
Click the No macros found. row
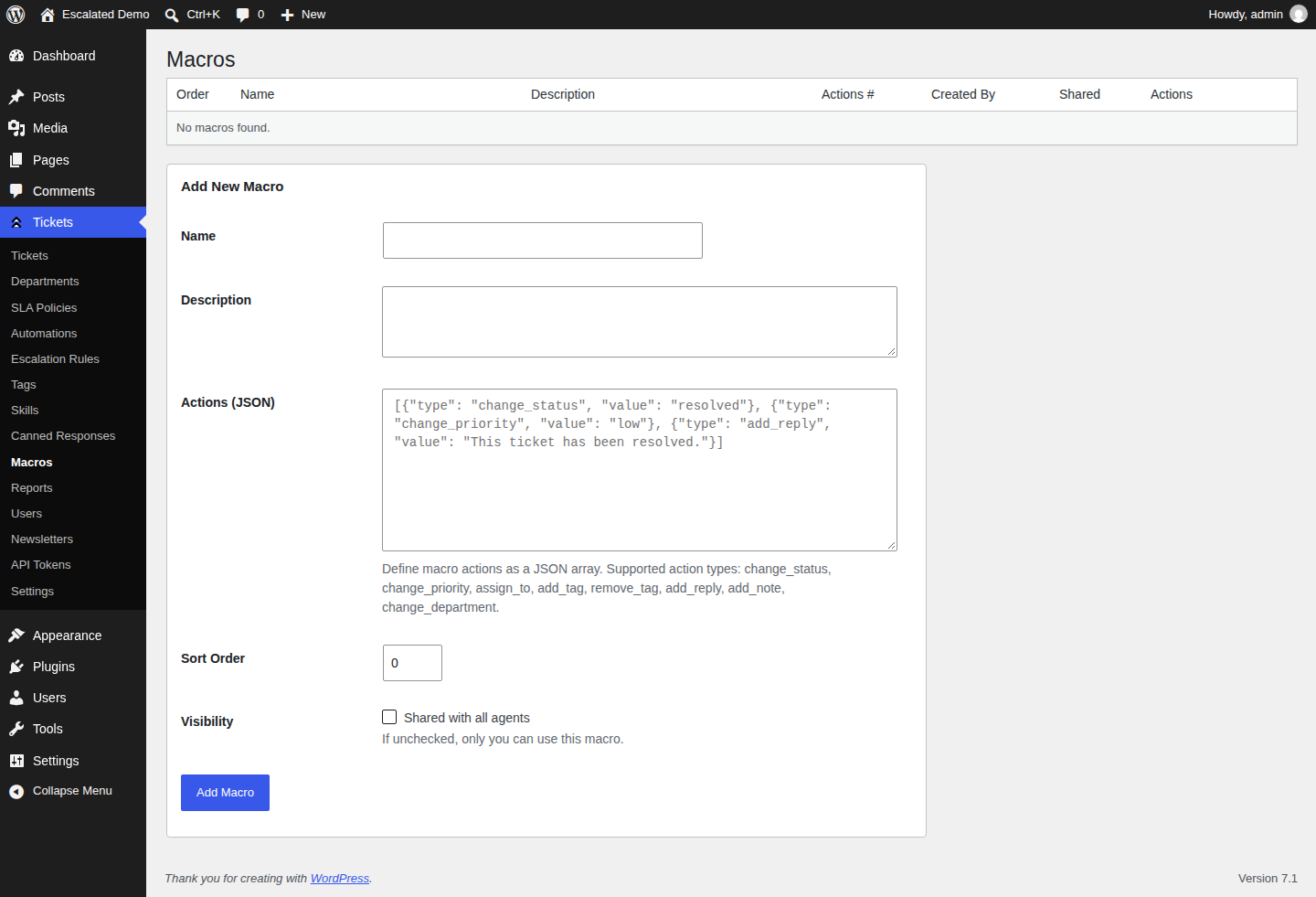point(732,128)
